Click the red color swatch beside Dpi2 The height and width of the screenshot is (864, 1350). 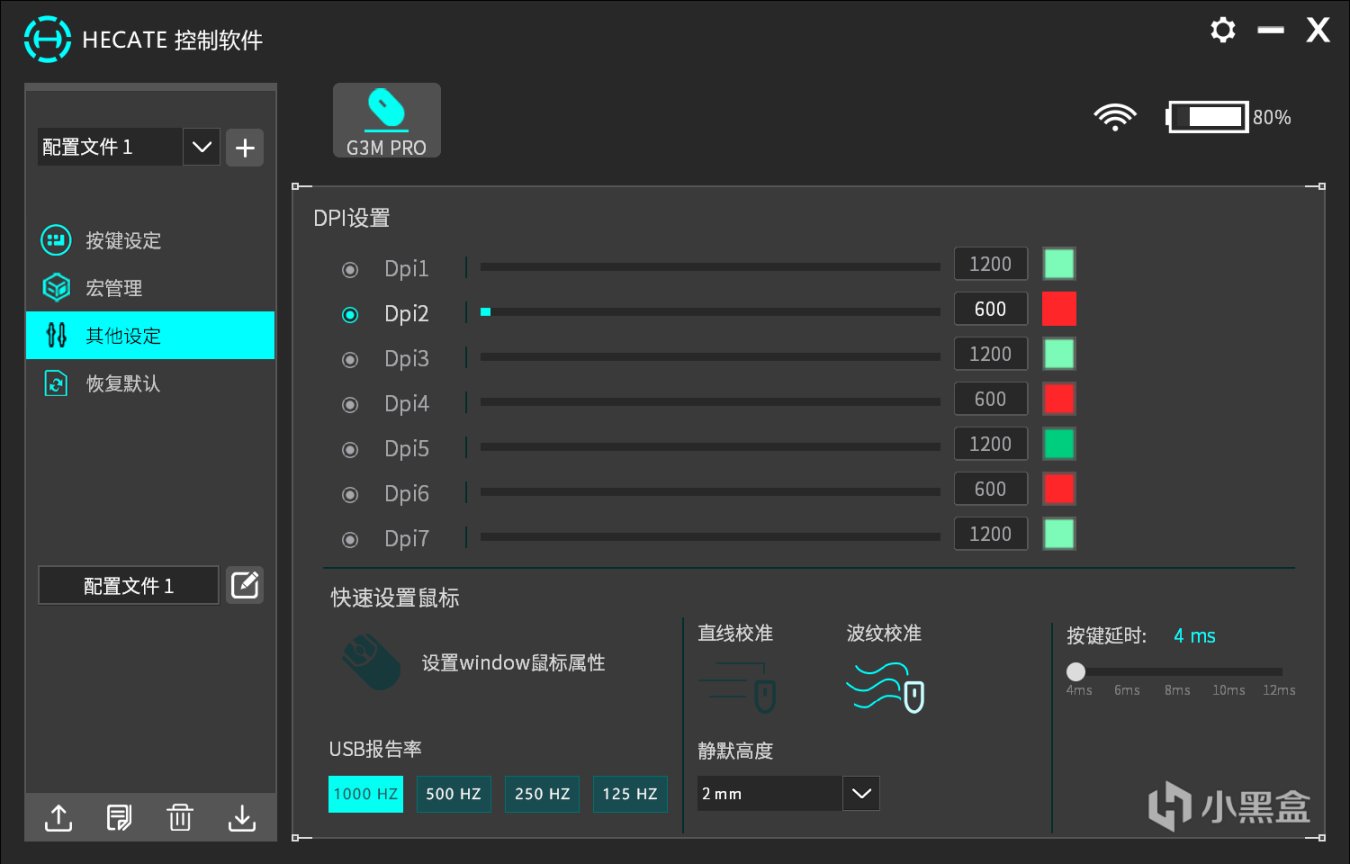[1058, 308]
